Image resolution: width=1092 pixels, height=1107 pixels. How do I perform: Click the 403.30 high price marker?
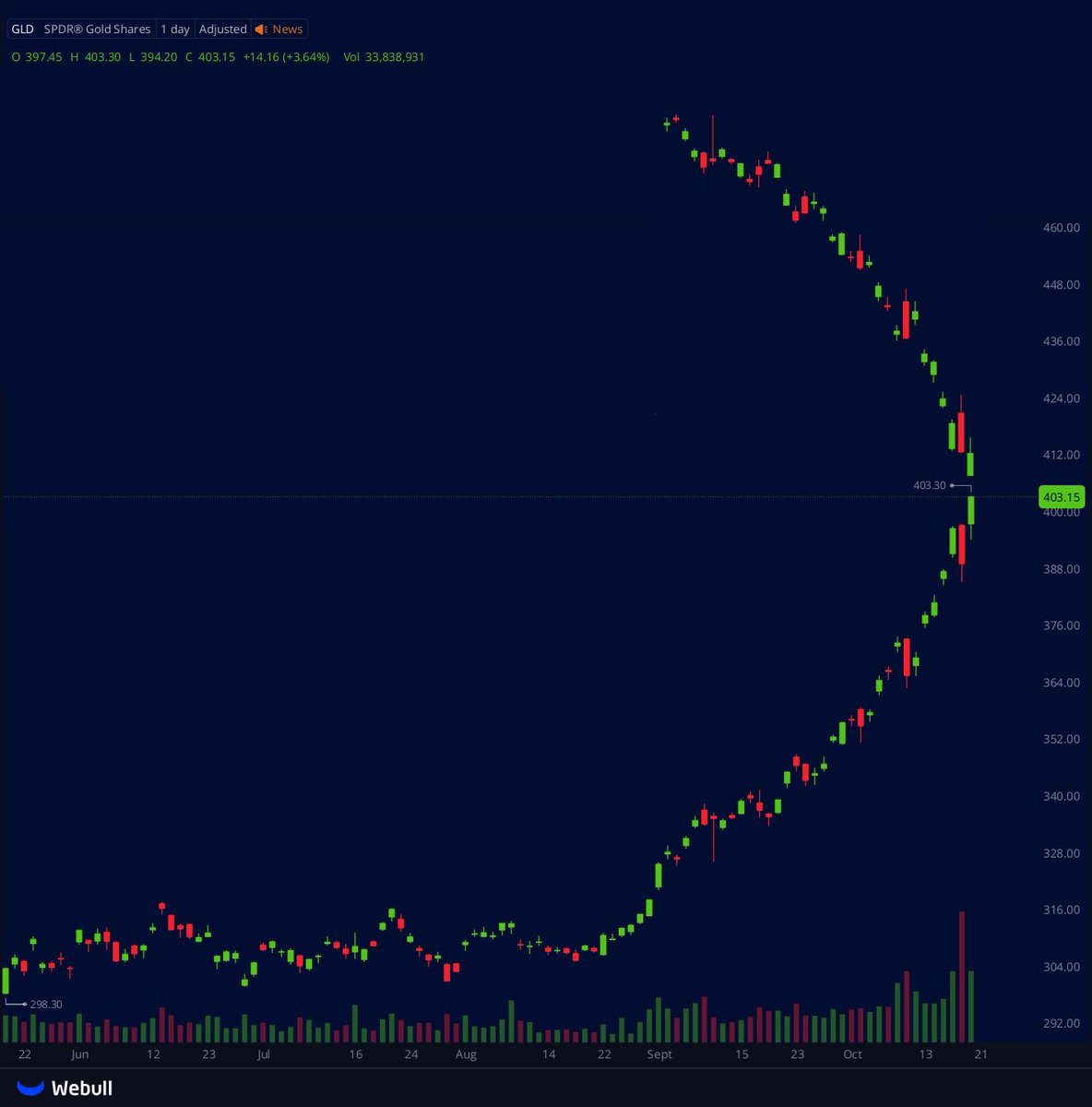pyautogui.click(x=930, y=485)
